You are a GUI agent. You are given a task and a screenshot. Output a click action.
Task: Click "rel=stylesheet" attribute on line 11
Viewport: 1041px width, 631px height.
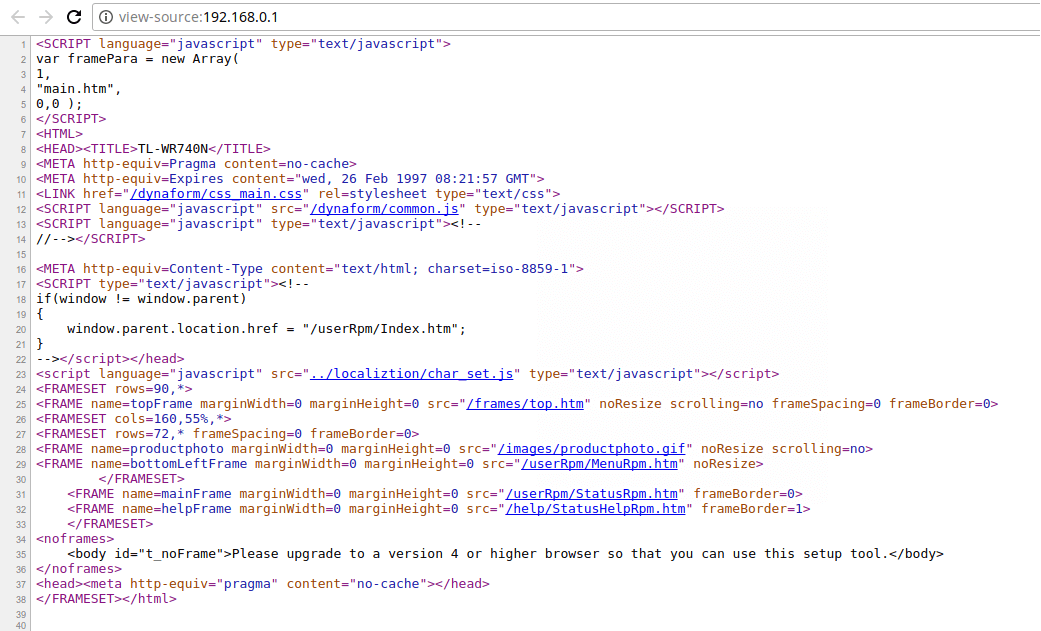[372, 194]
